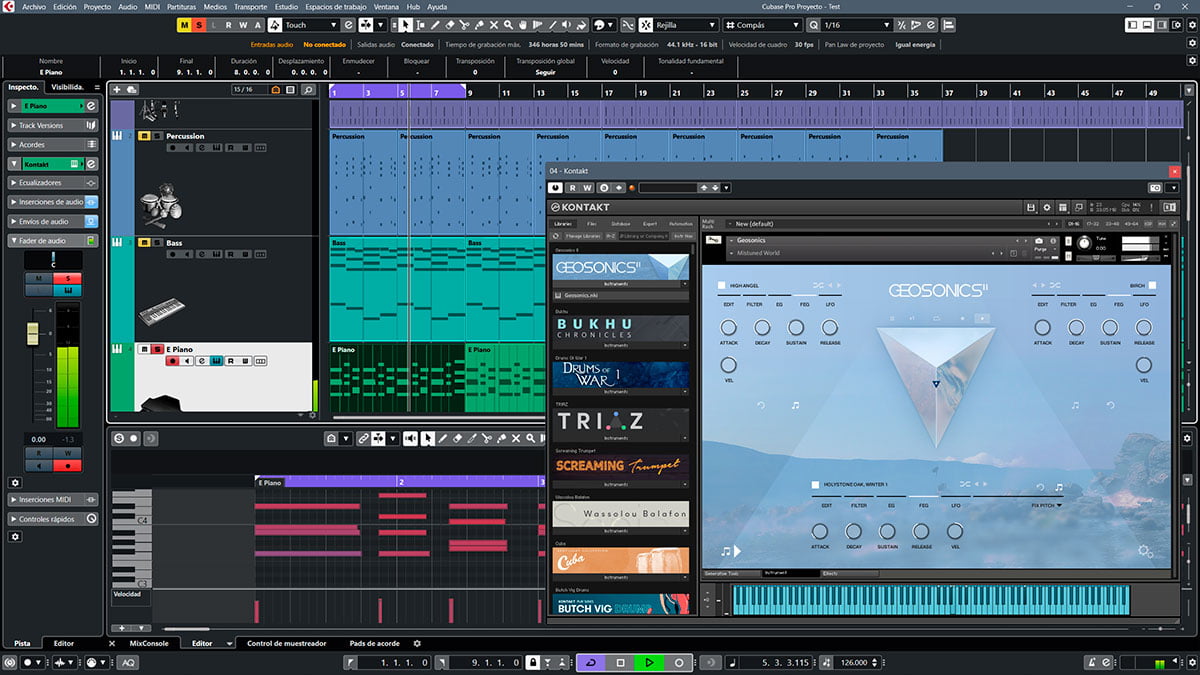Click the ATTACK knob under HIGH ANGEL
The image size is (1200, 675).
coord(728,327)
